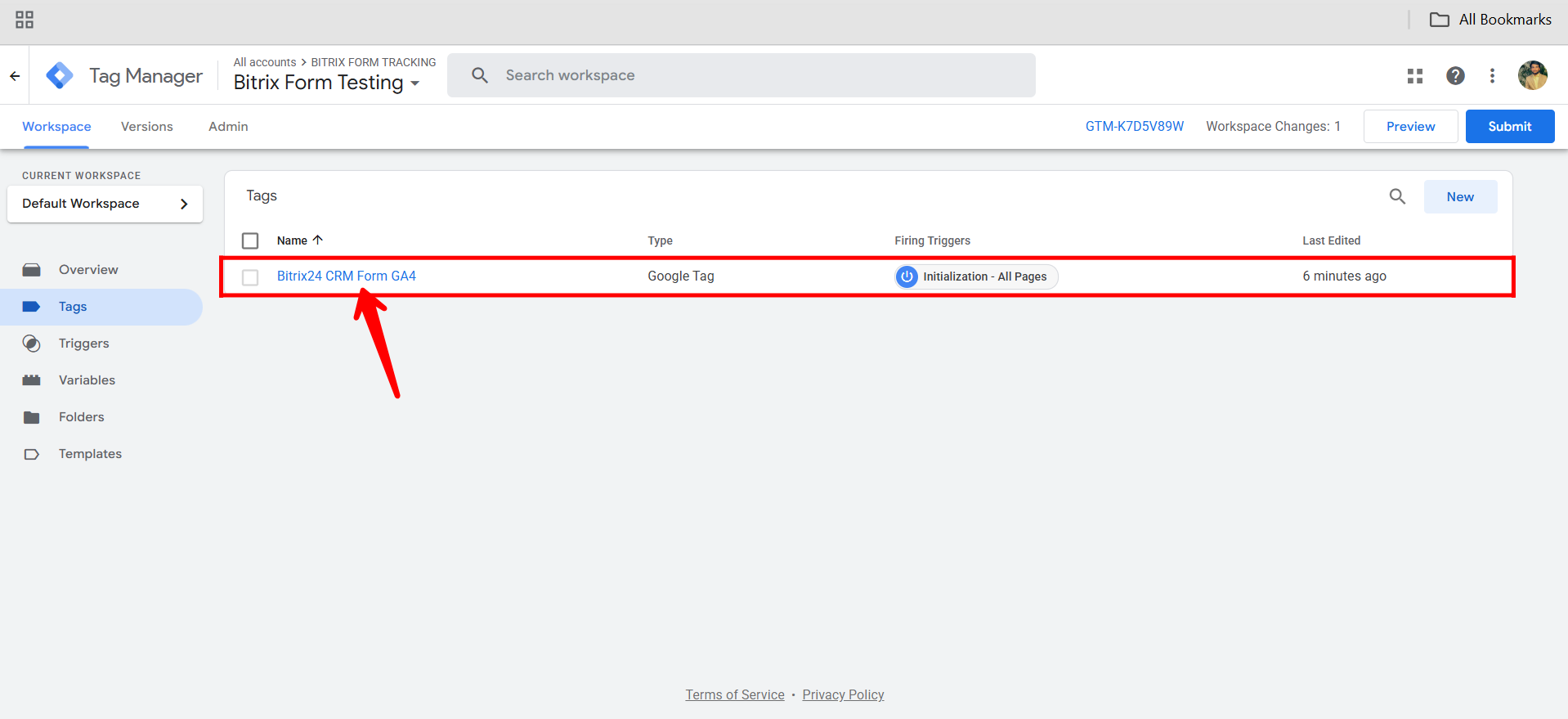Screen dimensions: 1568x719
Task: Switch to the Admin tab
Action: tap(228, 127)
